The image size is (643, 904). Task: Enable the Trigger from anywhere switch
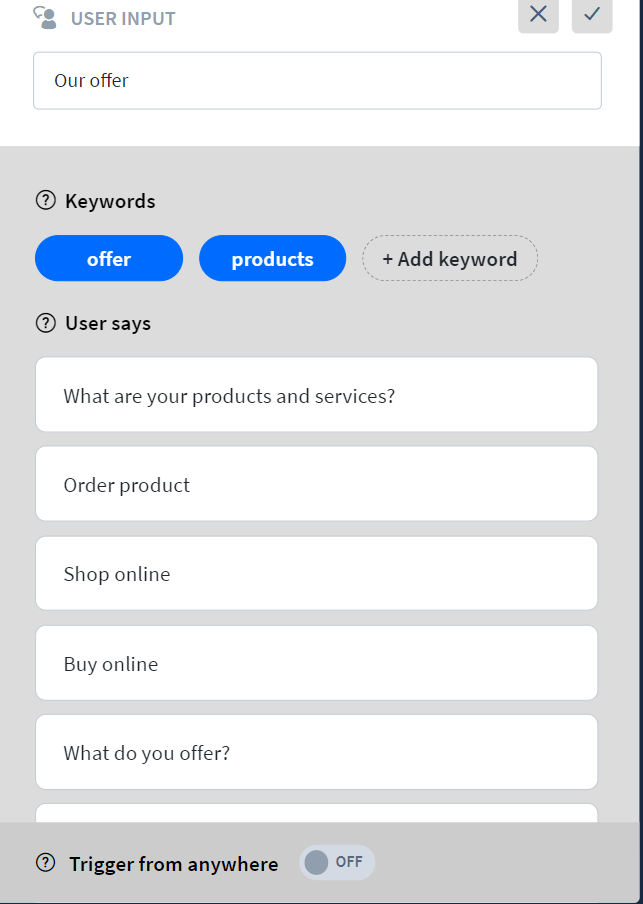point(337,862)
